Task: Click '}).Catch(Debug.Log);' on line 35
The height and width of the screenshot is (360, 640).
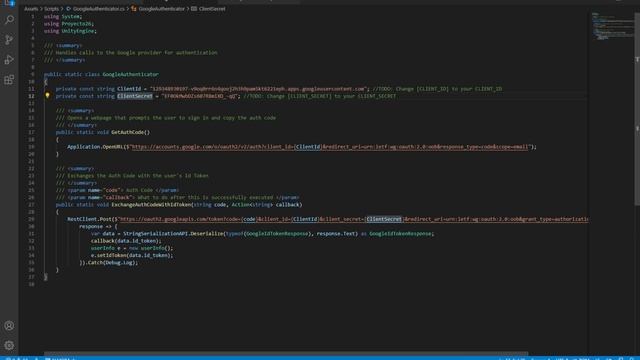Action: [x=108, y=262]
